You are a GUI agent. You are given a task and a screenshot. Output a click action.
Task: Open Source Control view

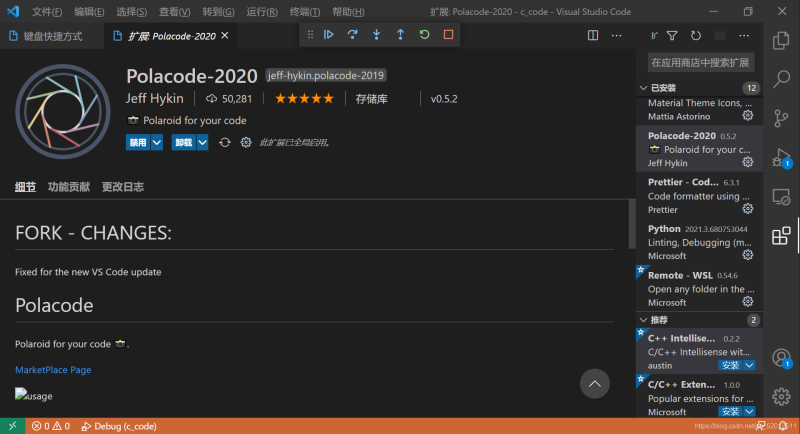point(781,118)
